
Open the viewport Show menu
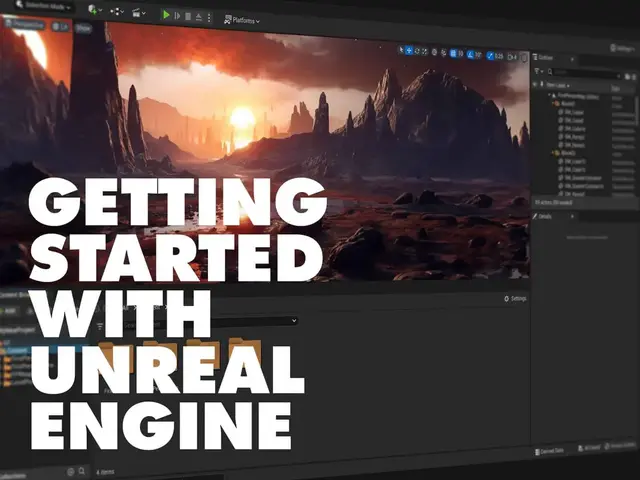[x=83, y=29]
